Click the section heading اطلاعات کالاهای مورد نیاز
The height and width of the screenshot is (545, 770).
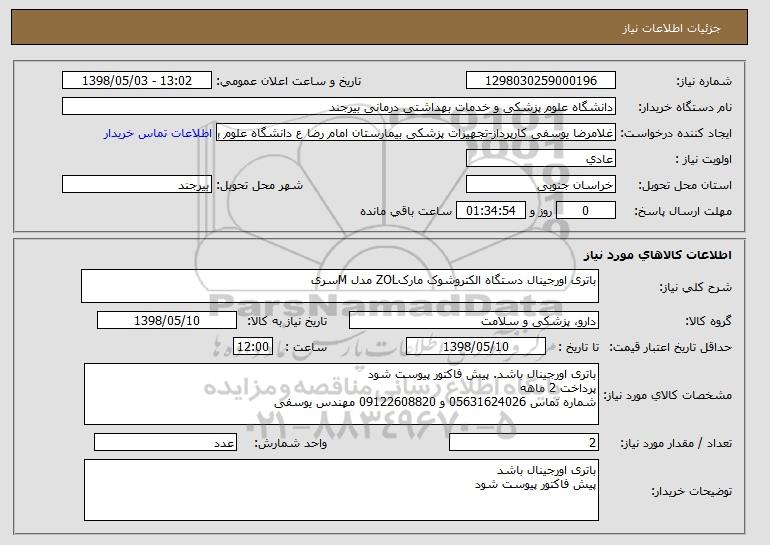(x=658, y=255)
